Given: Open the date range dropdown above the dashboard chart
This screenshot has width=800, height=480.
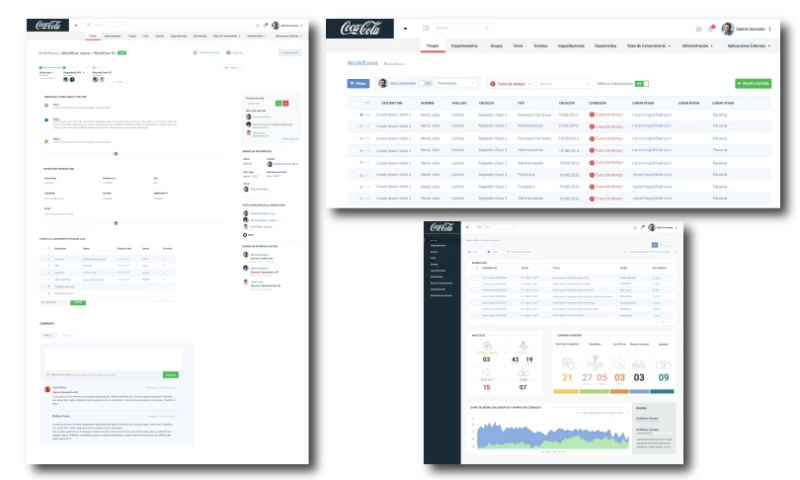Looking at the screenshot, I should (602, 413).
